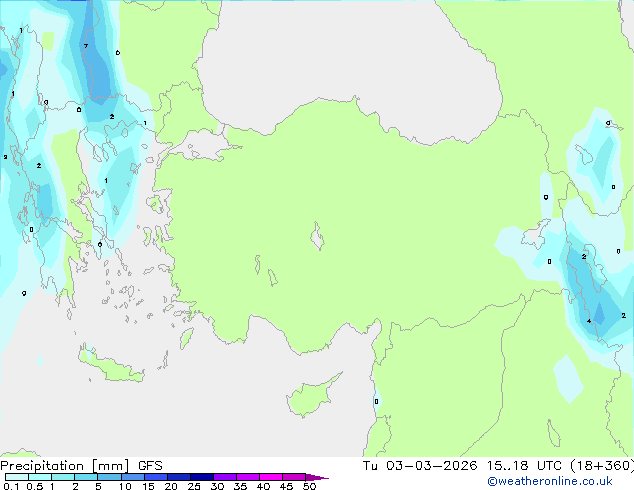634x490 pixels.
Task: Select the 2–5 mm legend color swatch
Action: (86, 477)
